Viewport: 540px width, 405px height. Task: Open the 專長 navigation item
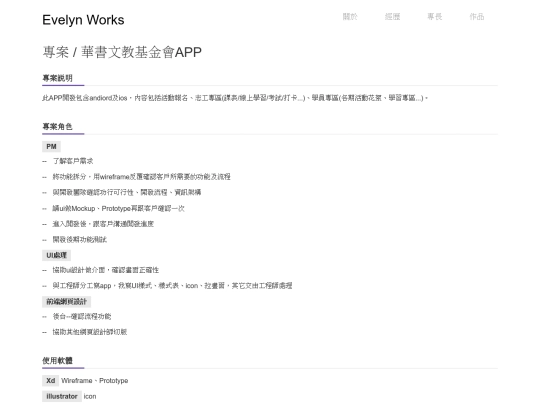(435, 17)
